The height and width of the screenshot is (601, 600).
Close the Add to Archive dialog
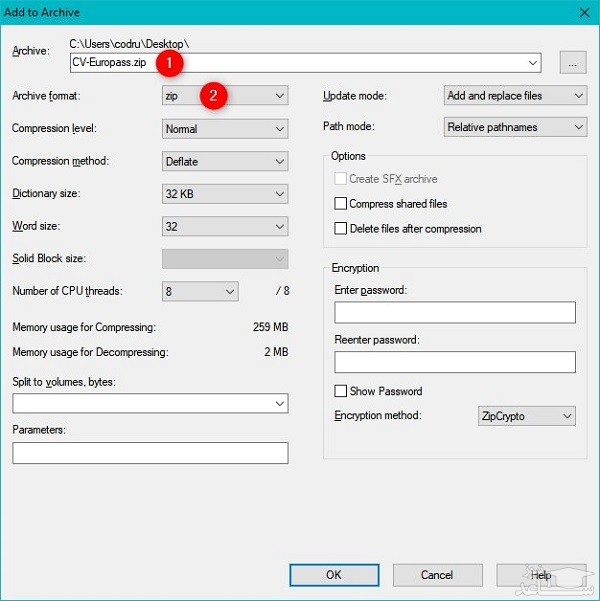(582, 13)
